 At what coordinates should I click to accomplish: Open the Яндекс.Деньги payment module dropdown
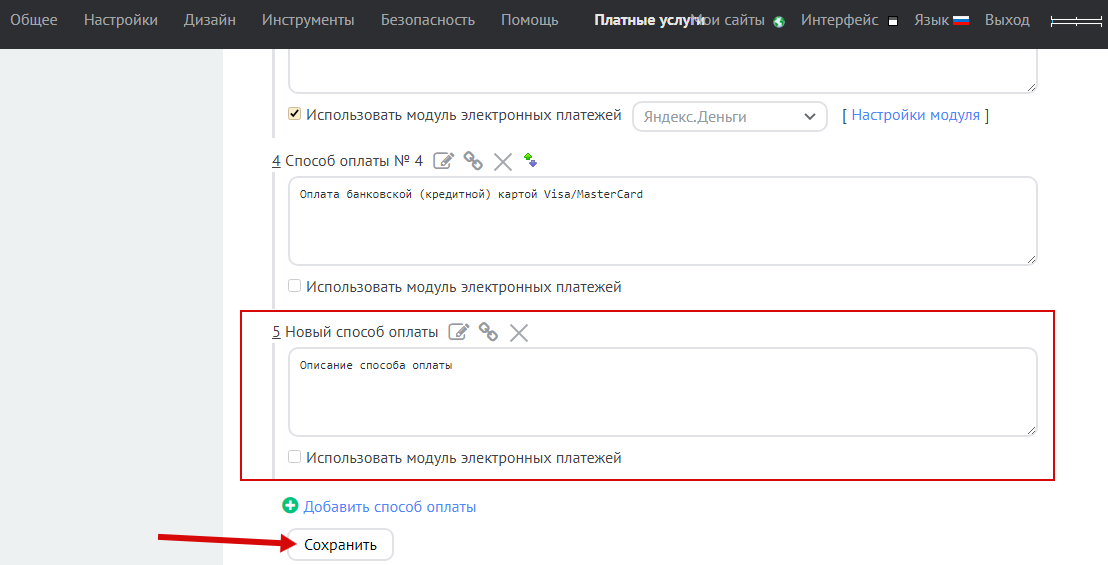tap(729, 117)
